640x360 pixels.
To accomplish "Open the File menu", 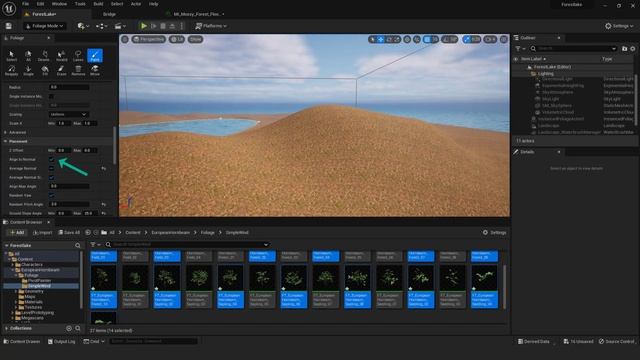I will [25, 4].
